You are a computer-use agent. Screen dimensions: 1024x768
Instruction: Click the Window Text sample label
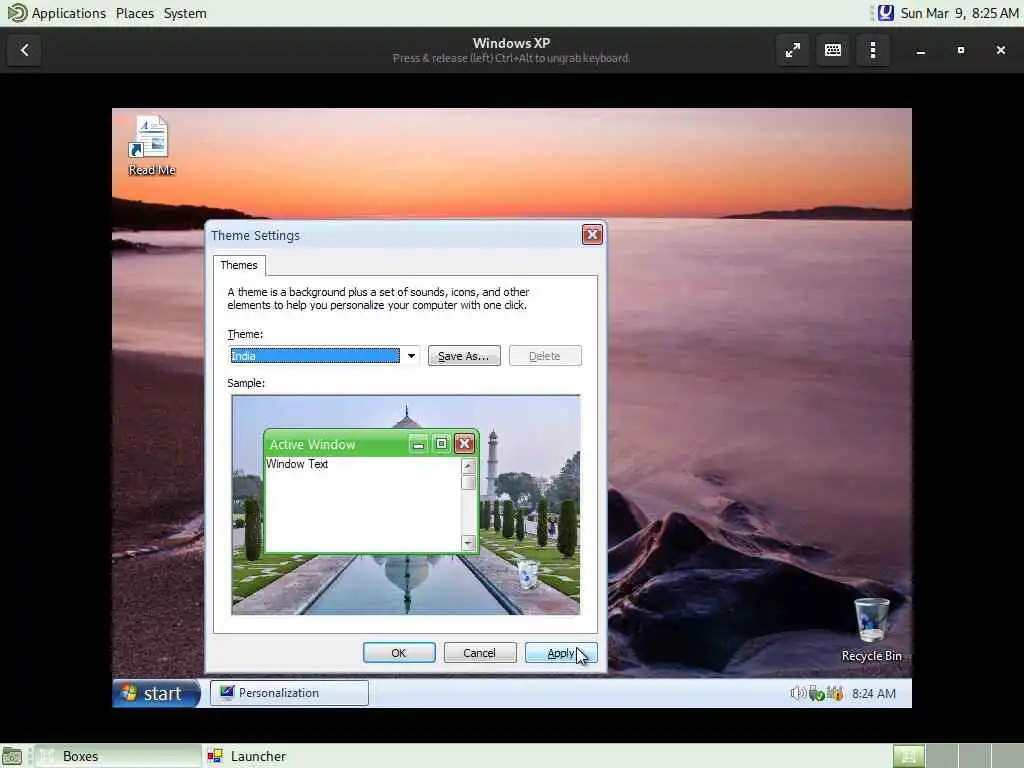click(x=297, y=464)
